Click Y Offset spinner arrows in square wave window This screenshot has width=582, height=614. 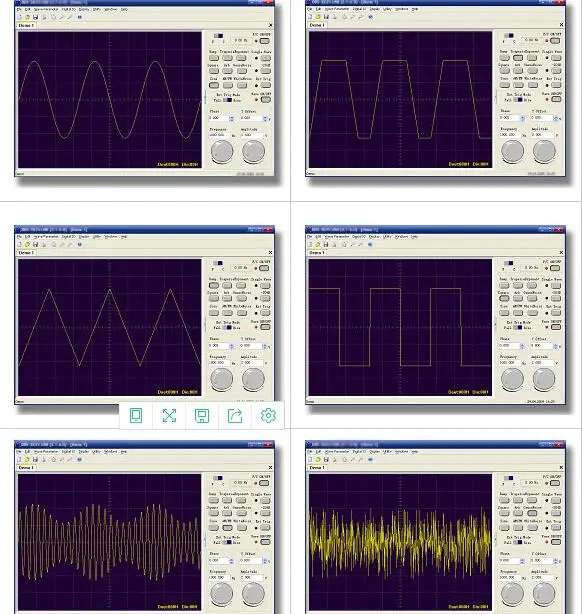point(555,346)
